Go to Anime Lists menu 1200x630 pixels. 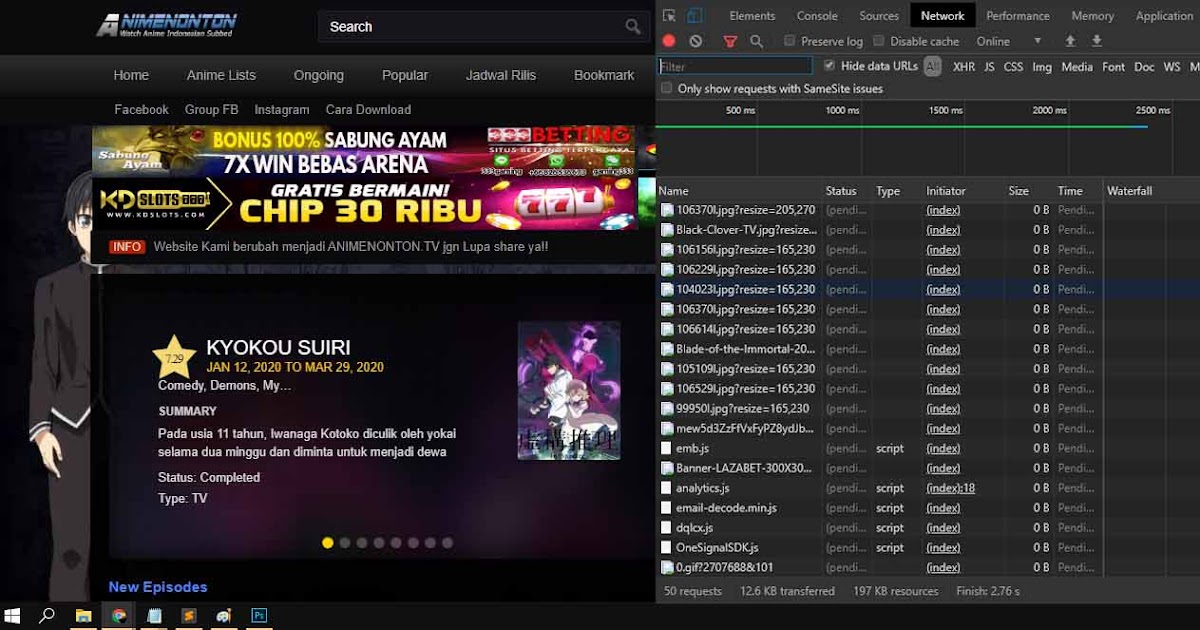pyautogui.click(x=221, y=75)
